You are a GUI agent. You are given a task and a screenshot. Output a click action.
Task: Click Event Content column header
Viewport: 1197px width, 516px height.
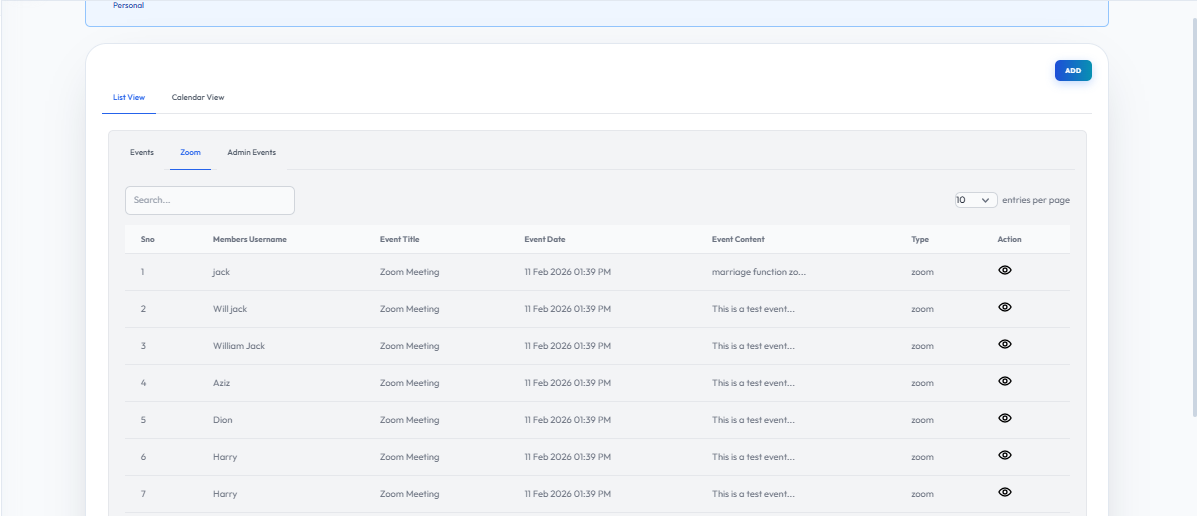coord(738,240)
